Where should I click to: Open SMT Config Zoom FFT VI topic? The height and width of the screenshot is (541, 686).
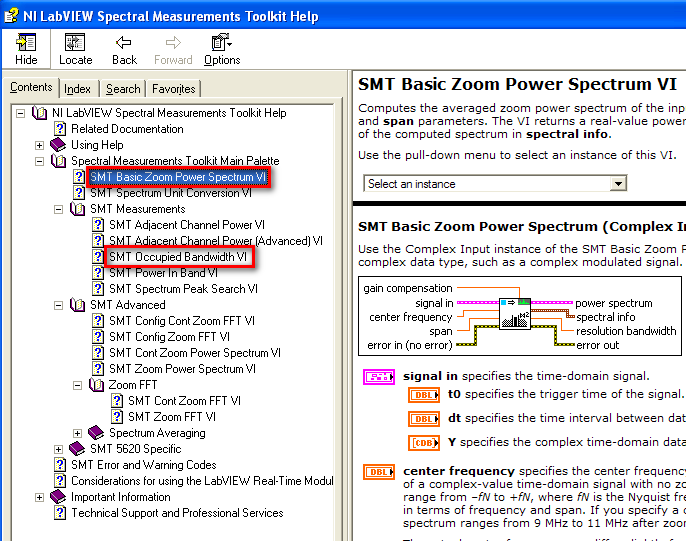pyautogui.click(x=169, y=337)
